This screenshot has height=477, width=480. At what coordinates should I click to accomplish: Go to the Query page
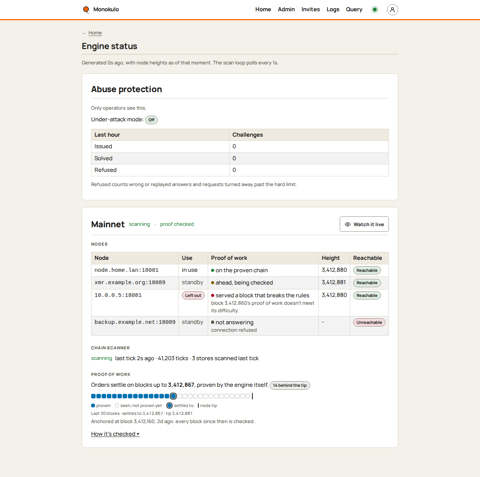point(354,9)
